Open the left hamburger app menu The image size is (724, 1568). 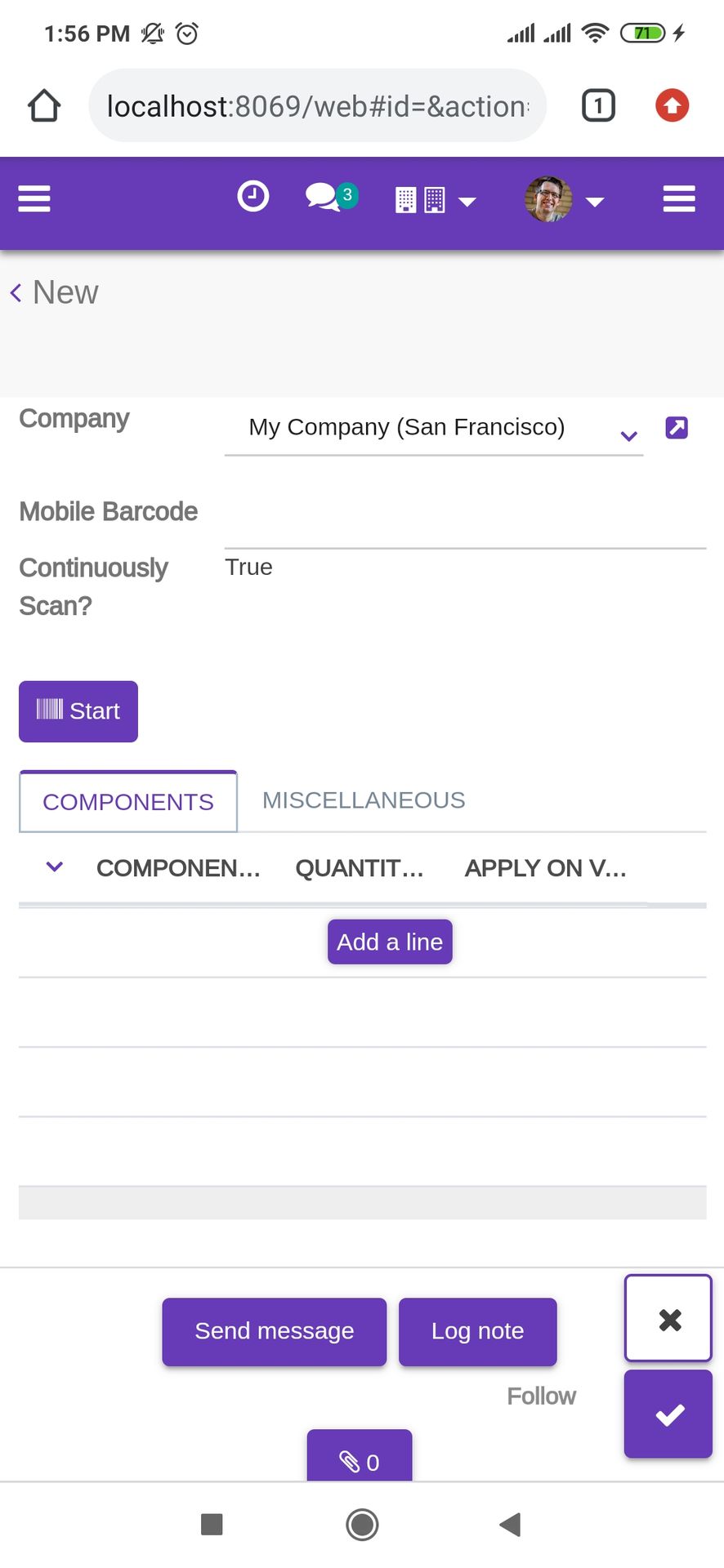click(x=34, y=198)
